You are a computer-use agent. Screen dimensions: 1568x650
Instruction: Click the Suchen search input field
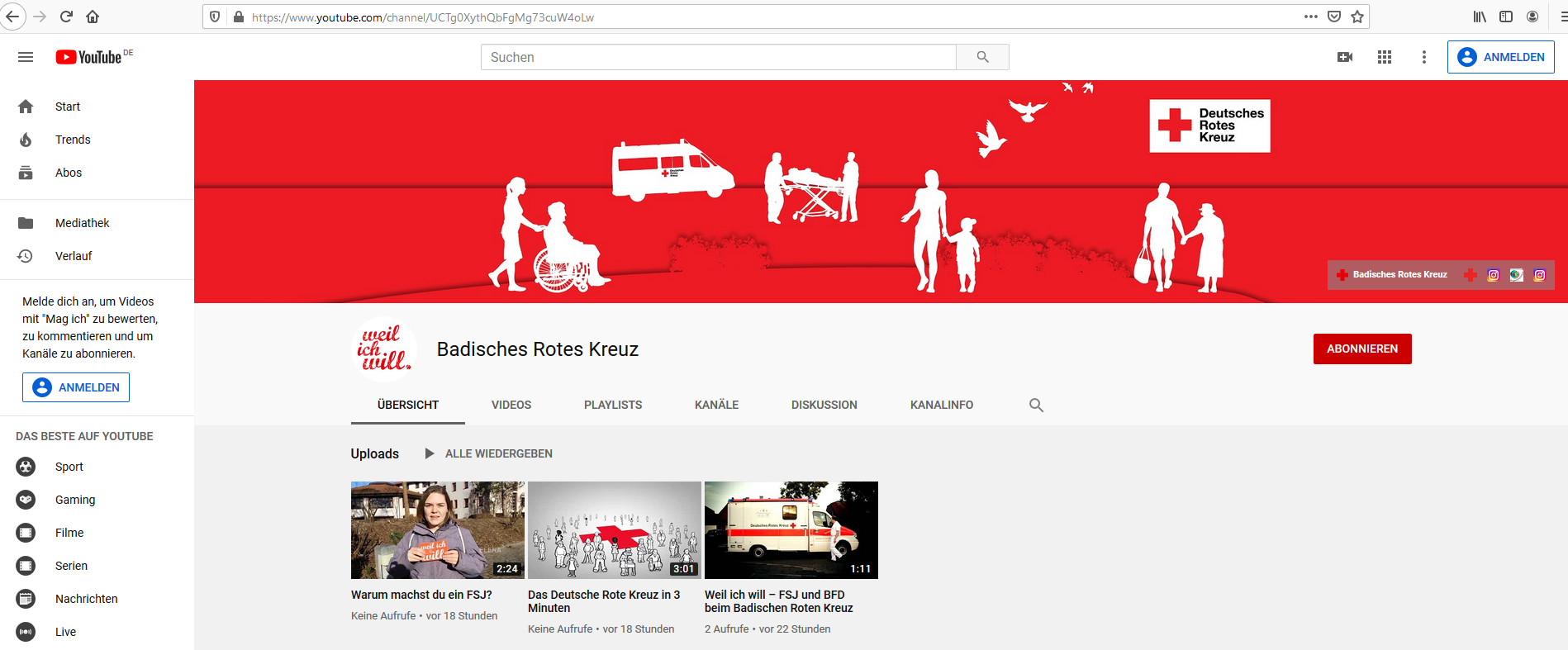click(x=719, y=57)
